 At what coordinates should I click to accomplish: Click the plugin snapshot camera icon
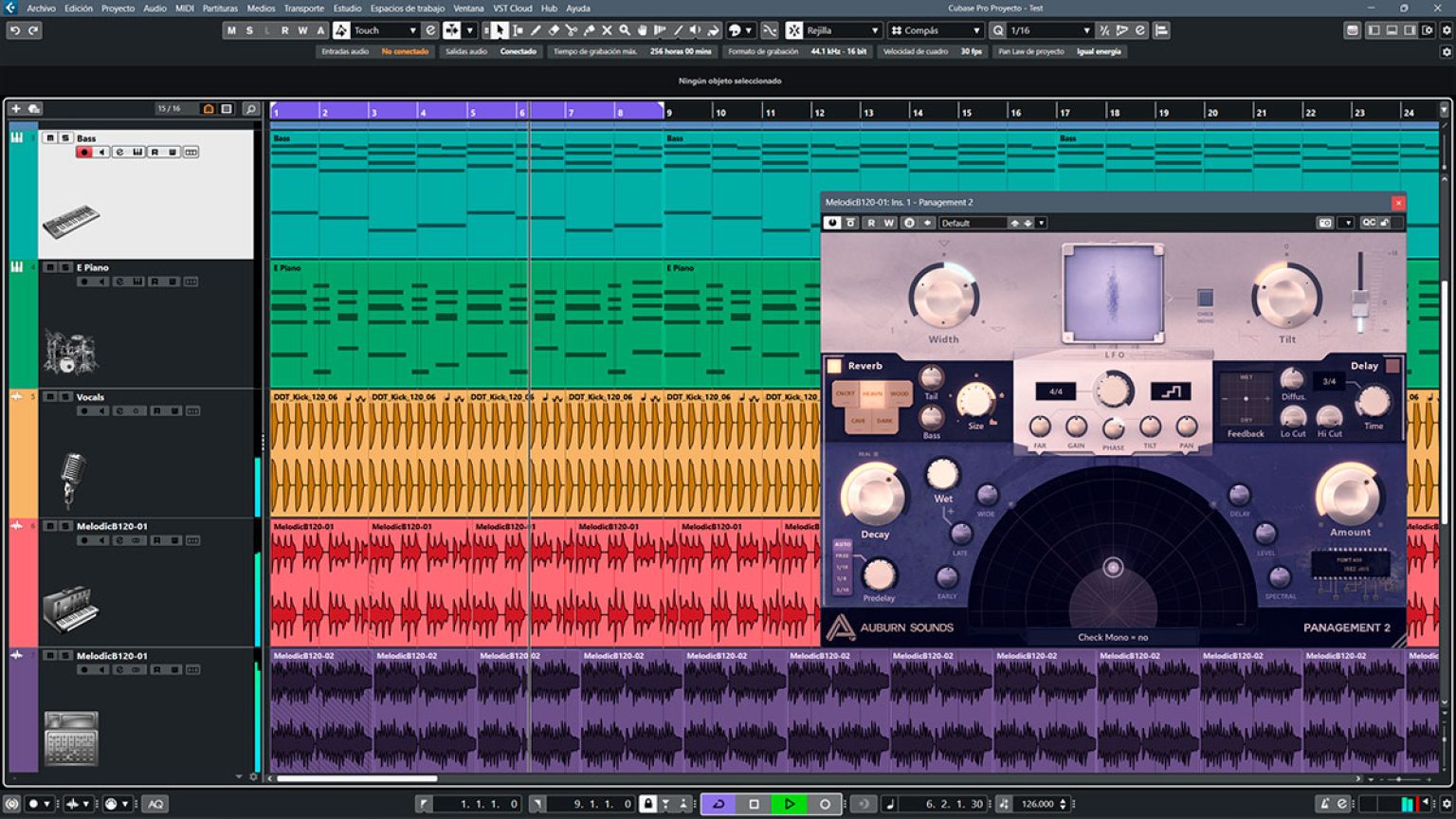tap(1325, 223)
